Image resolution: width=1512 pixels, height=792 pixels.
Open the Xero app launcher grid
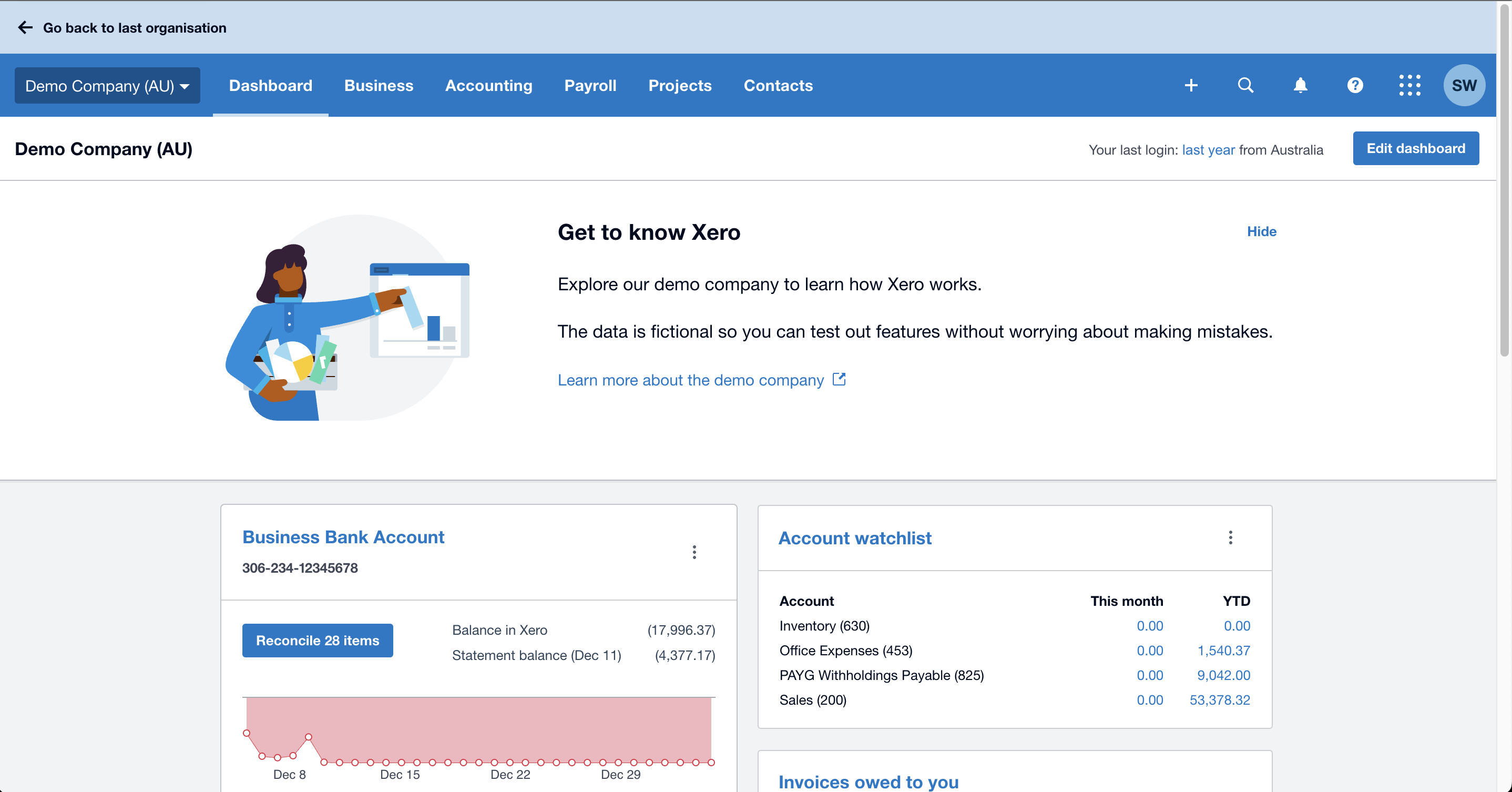pos(1410,85)
